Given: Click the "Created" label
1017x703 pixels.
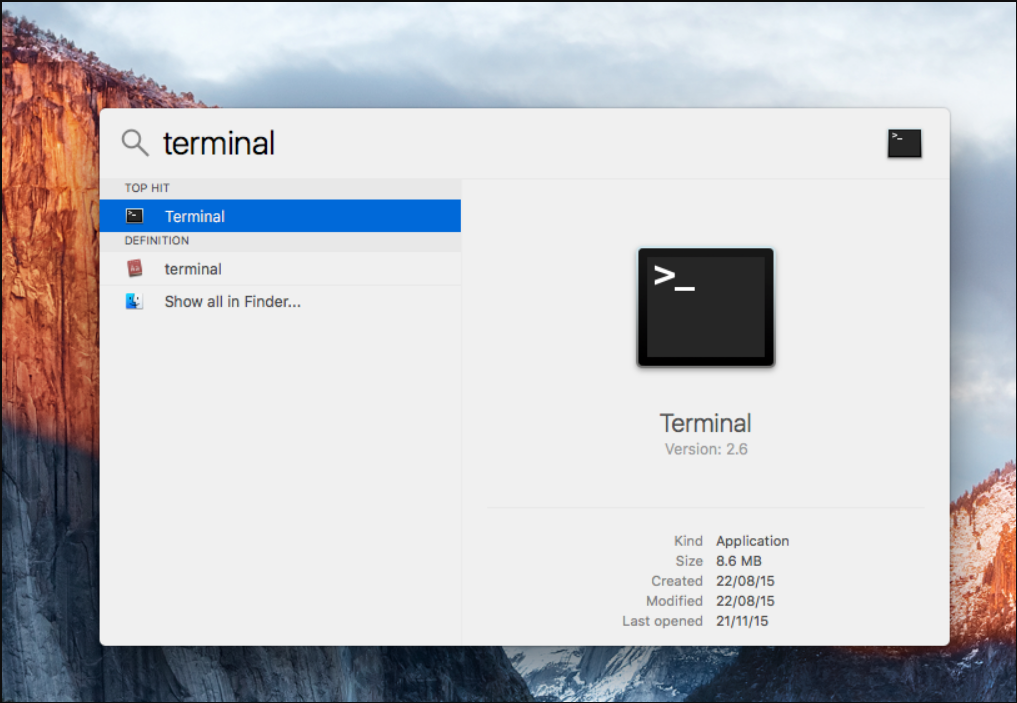Looking at the screenshot, I should tap(676, 581).
